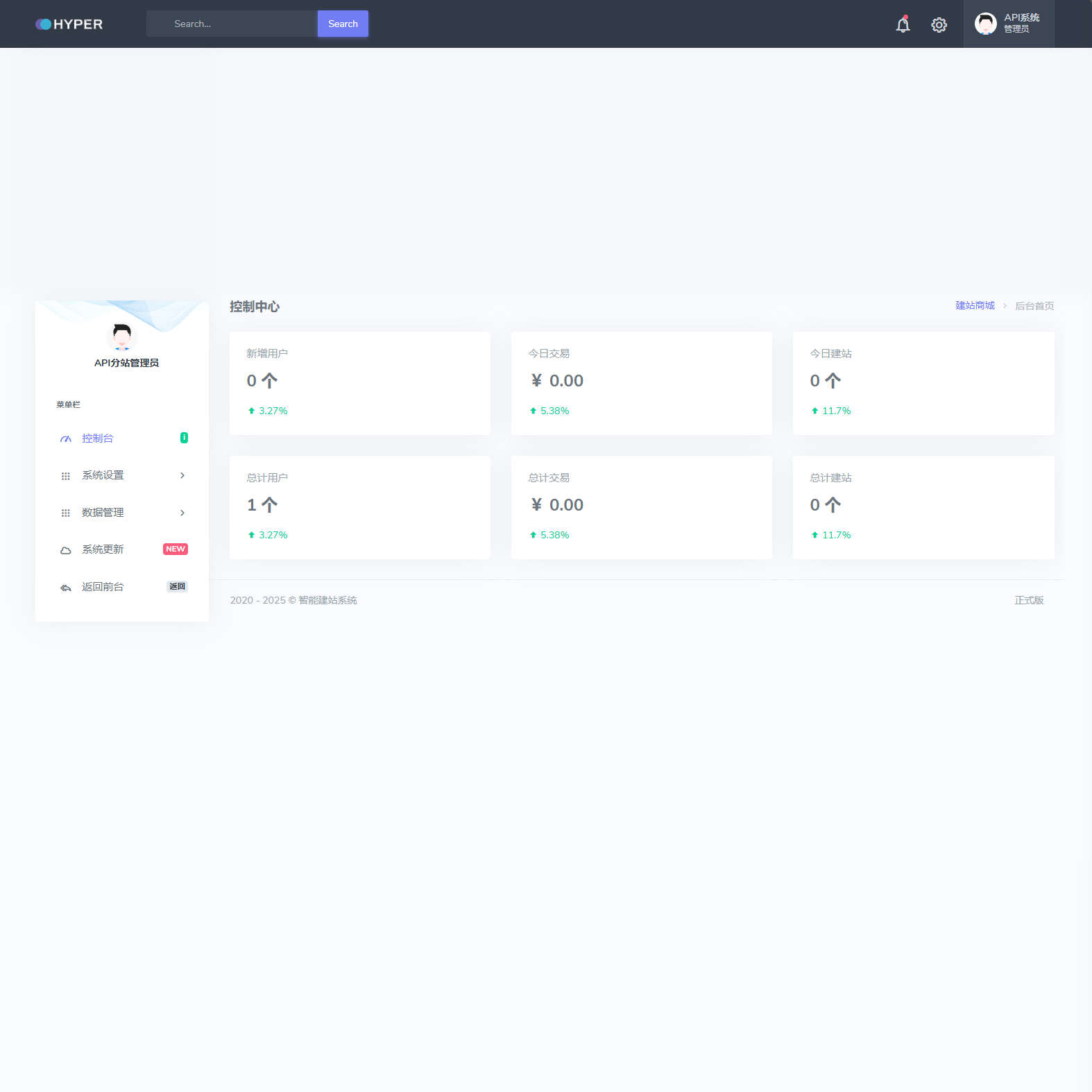Click the 11.7% growth under 今日建站
This screenshot has width=1092, height=1092.
pos(831,411)
